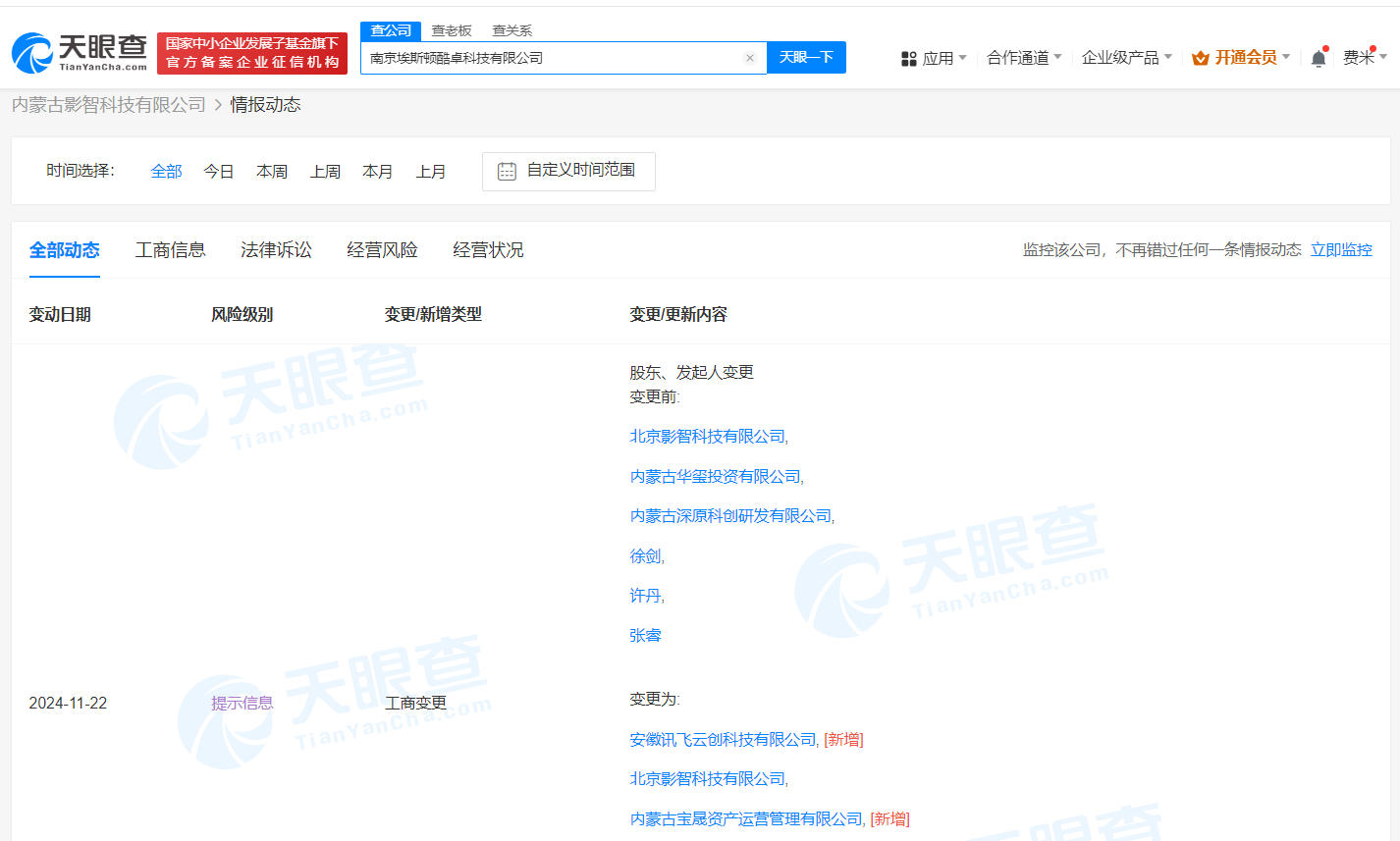Click the 变更/新增类型 column header
Screen dimensions: 1400x841
[433, 314]
